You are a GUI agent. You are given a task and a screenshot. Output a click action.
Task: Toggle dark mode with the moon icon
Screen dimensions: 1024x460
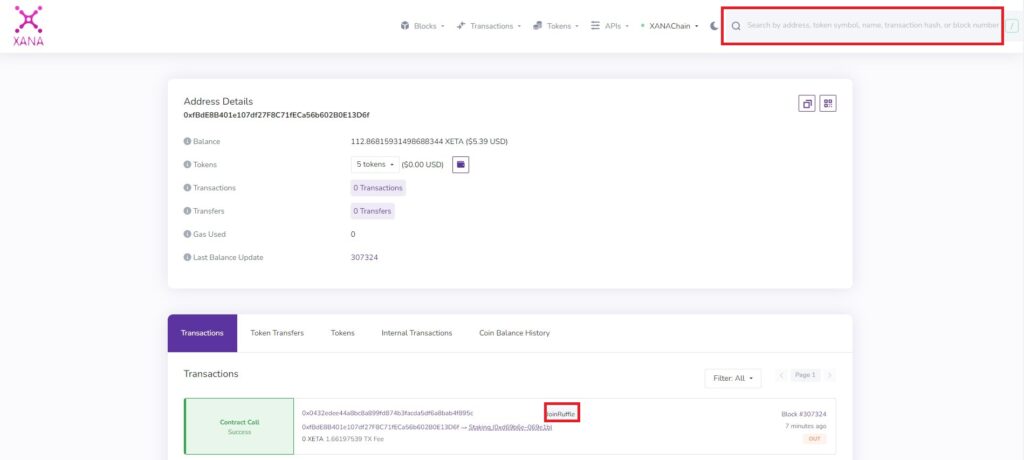(714, 26)
